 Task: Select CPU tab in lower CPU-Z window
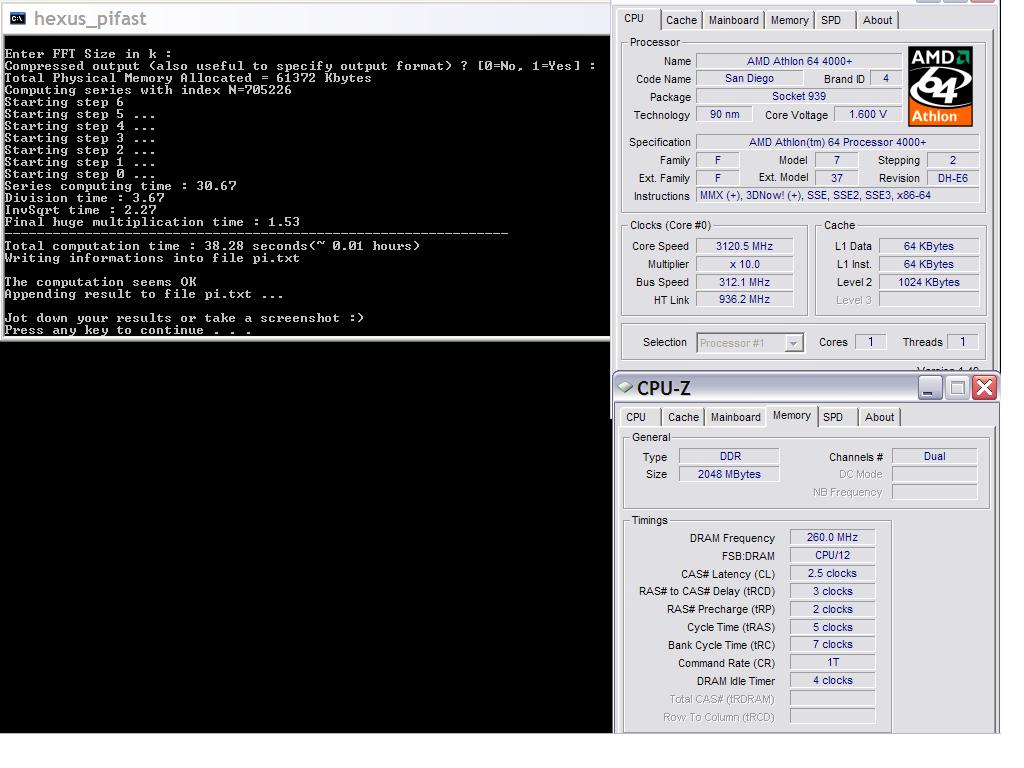(x=636, y=417)
